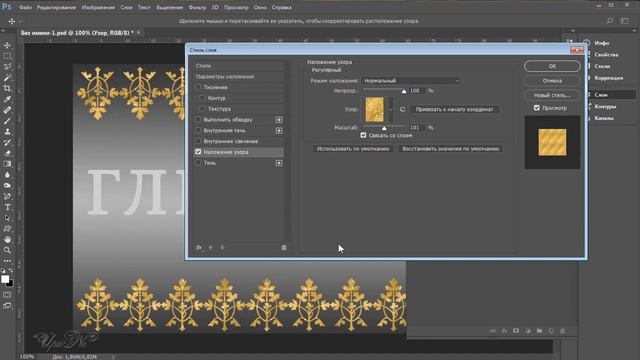The height and width of the screenshot is (360, 640).
Task: Add another Тень effect with plus
Action: coord(279,163)
